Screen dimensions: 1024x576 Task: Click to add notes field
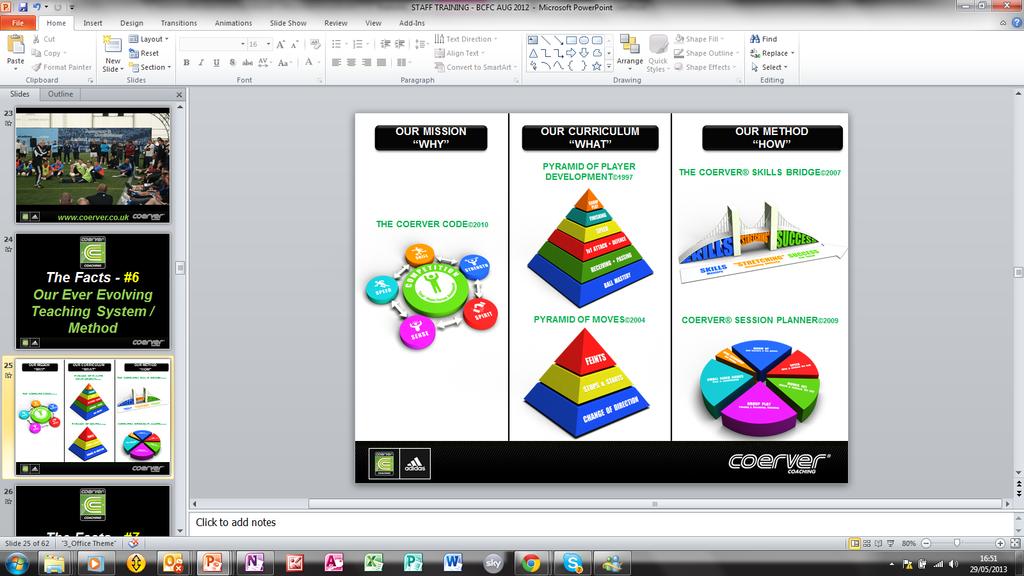601,522
